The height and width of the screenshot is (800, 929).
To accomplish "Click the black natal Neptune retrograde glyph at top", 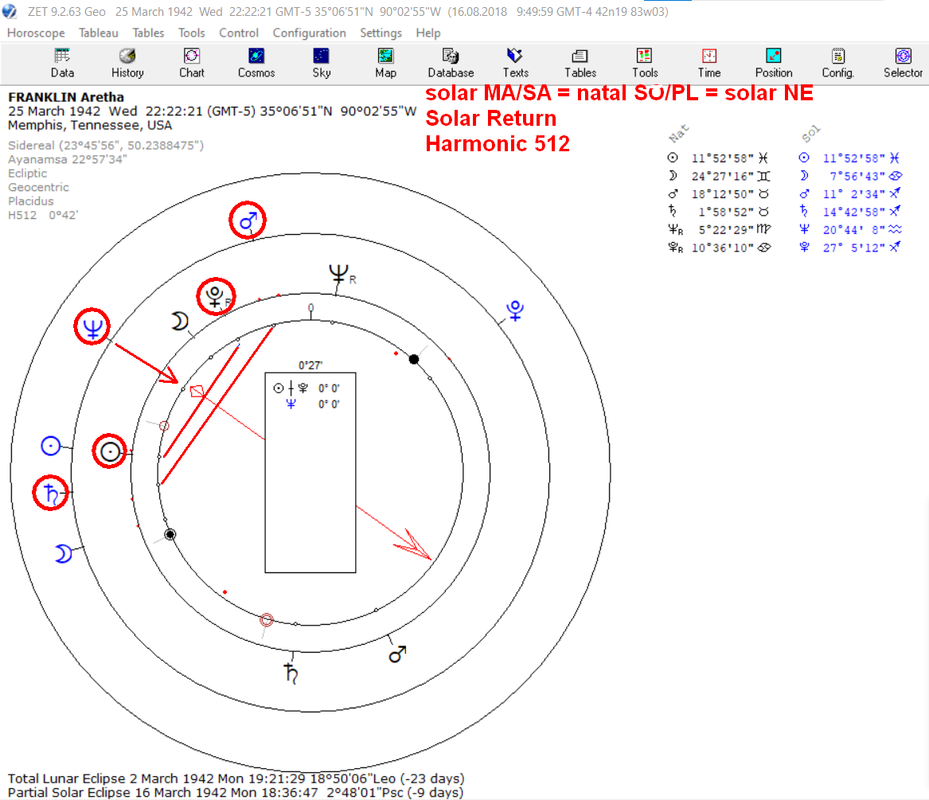I will [x=341, y=276].
